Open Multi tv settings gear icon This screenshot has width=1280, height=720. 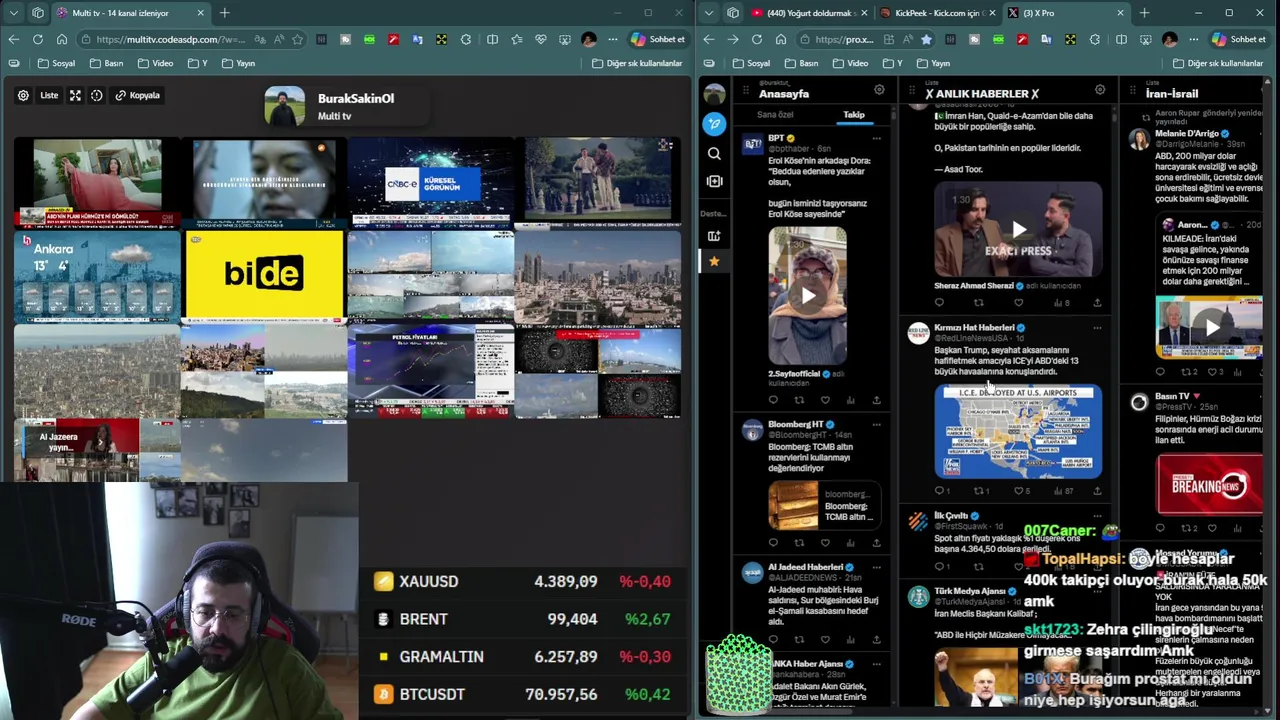pyautogui.click(x=23, y=95)
